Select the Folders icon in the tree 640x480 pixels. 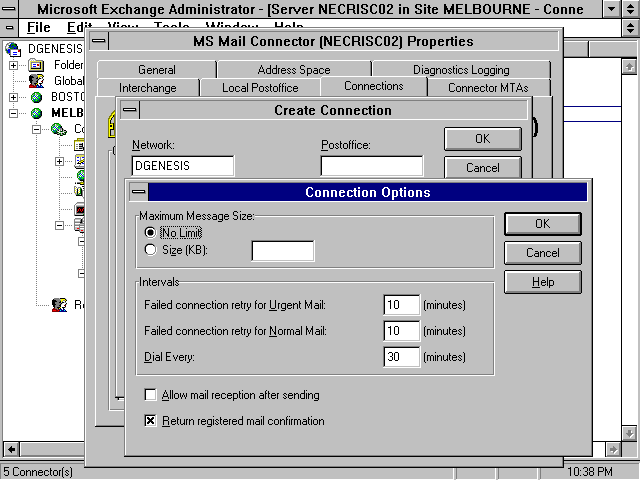36,65
